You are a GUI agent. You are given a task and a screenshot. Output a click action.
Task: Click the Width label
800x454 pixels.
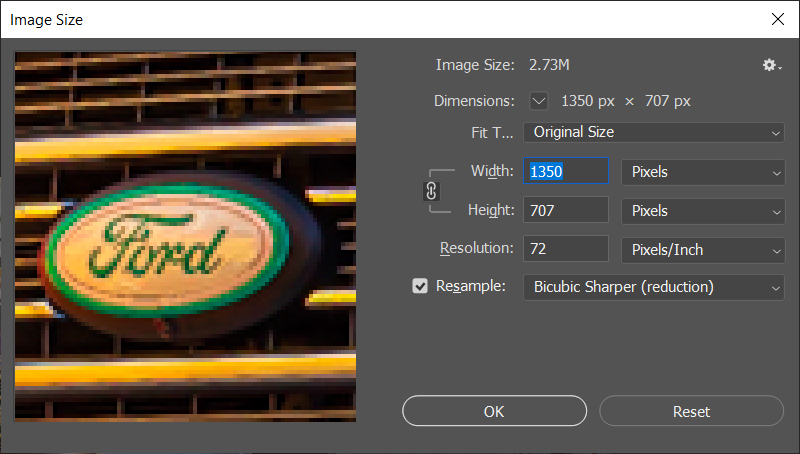pos(492,171)
